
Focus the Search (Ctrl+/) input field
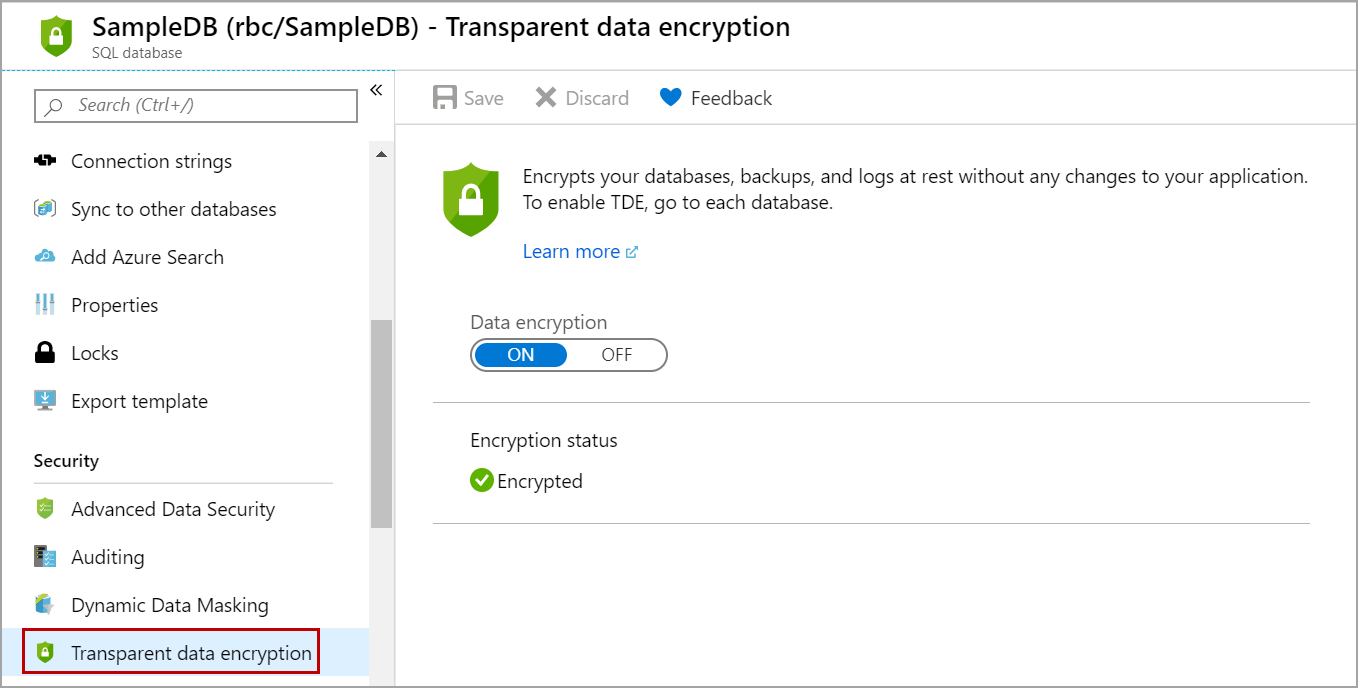click(x=196, y=106)
